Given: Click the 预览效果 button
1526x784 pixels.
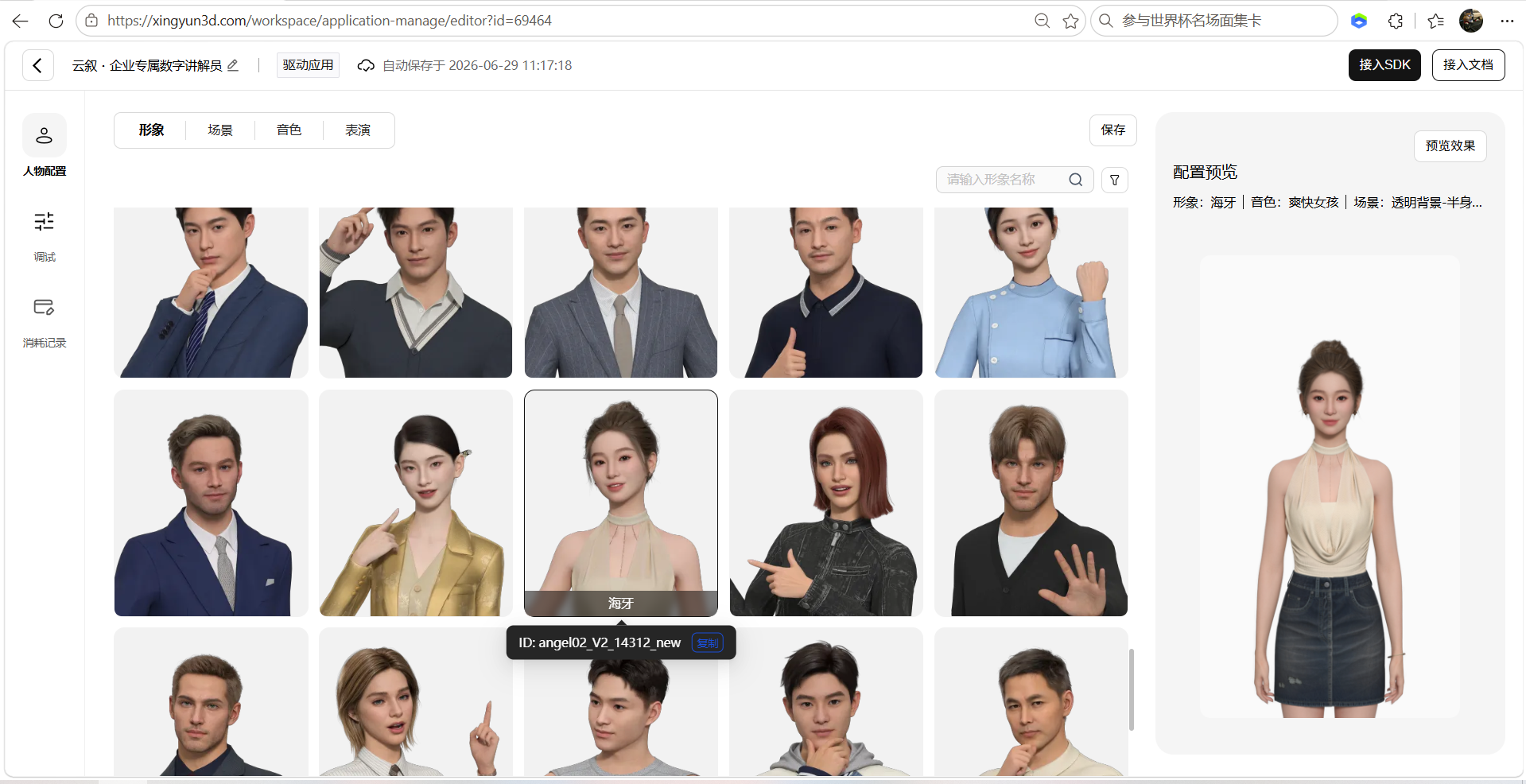Looking at the screenshot, I should click(x=1450, y=146).
